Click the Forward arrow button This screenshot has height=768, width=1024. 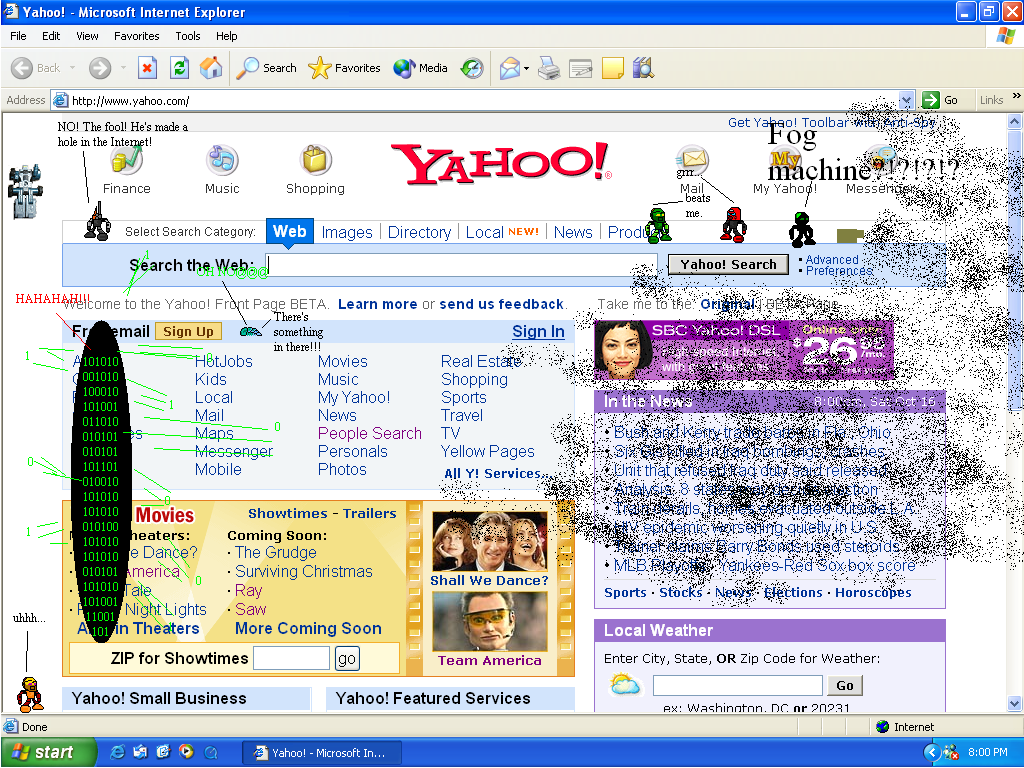pos(100,68)
